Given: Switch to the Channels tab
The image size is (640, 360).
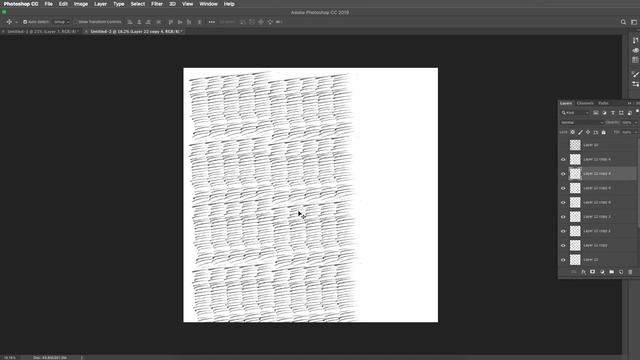Looking at the screenshot, I should [x=585, y=103].
